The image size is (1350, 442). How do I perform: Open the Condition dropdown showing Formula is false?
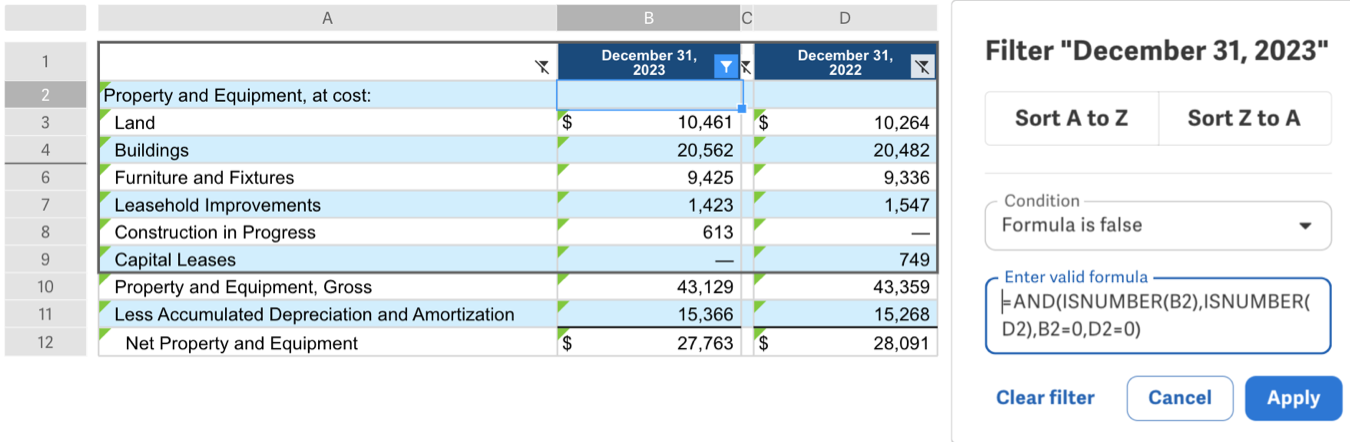pos(1158,226)
